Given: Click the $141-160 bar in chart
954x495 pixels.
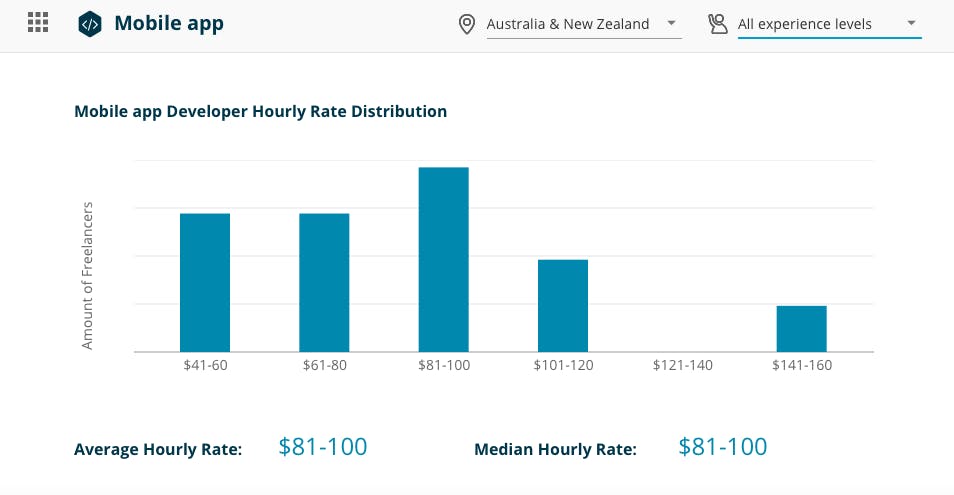Looking at the screenshot, I should [801, 328].
